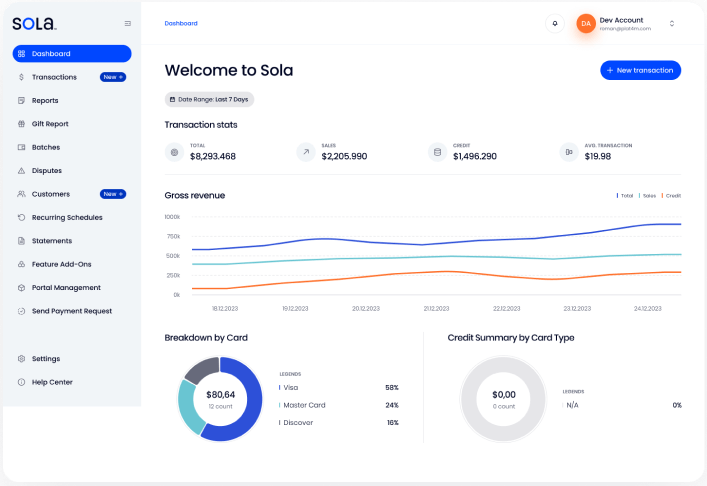Click the Total globe icon in stats

[174, 152]
